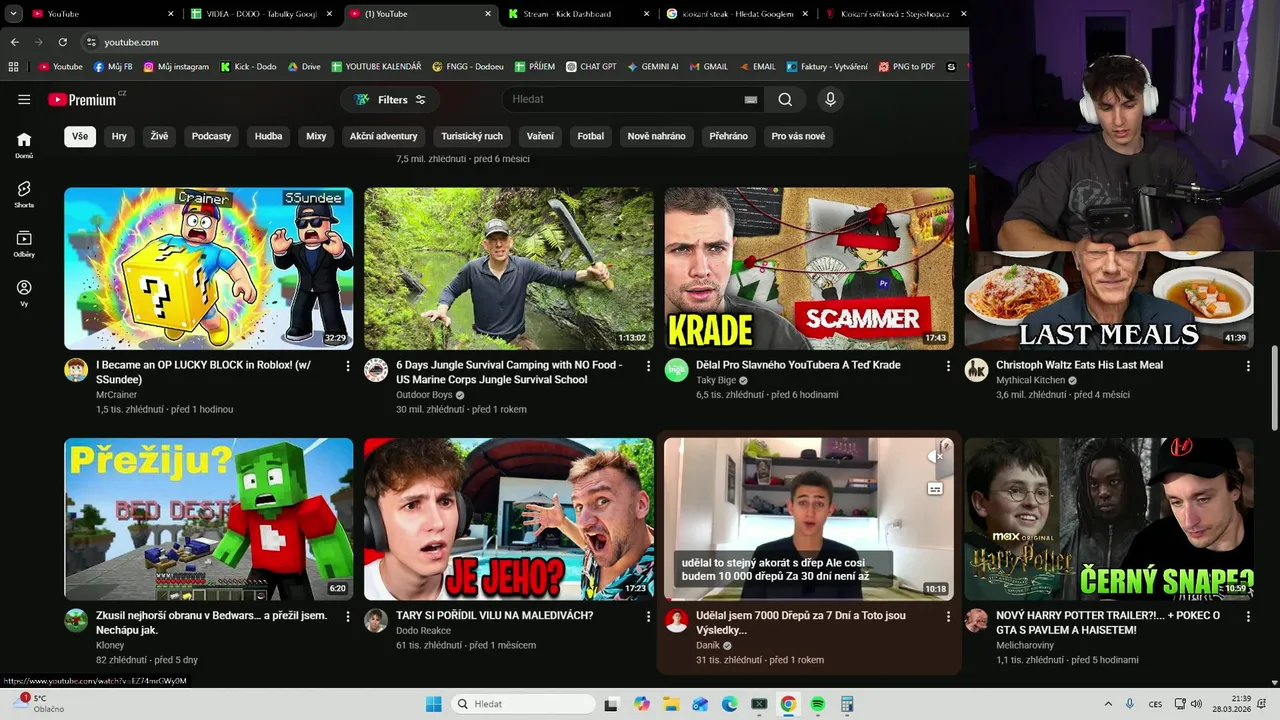Toggle subtitles on the 7000 Dřepů preview

(x=935, y=489)
